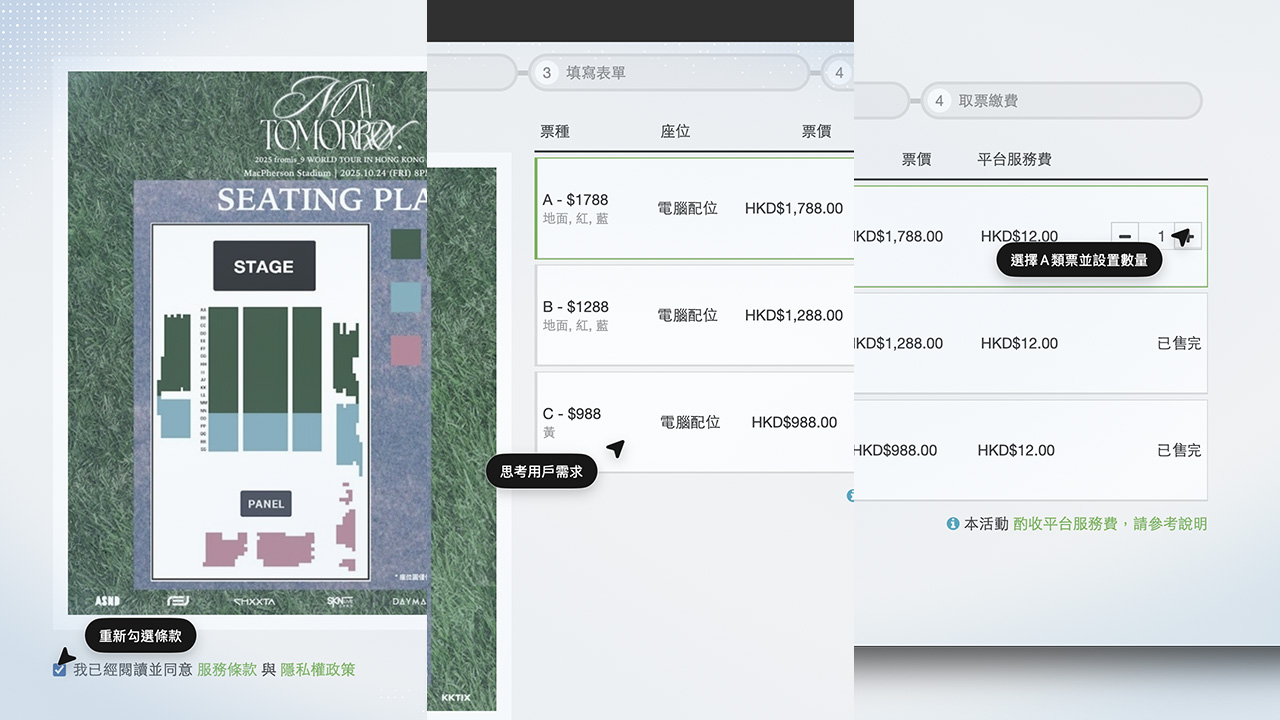
Task: Click the KKTIX logo on the poster
Action: [x=455, y=698]
